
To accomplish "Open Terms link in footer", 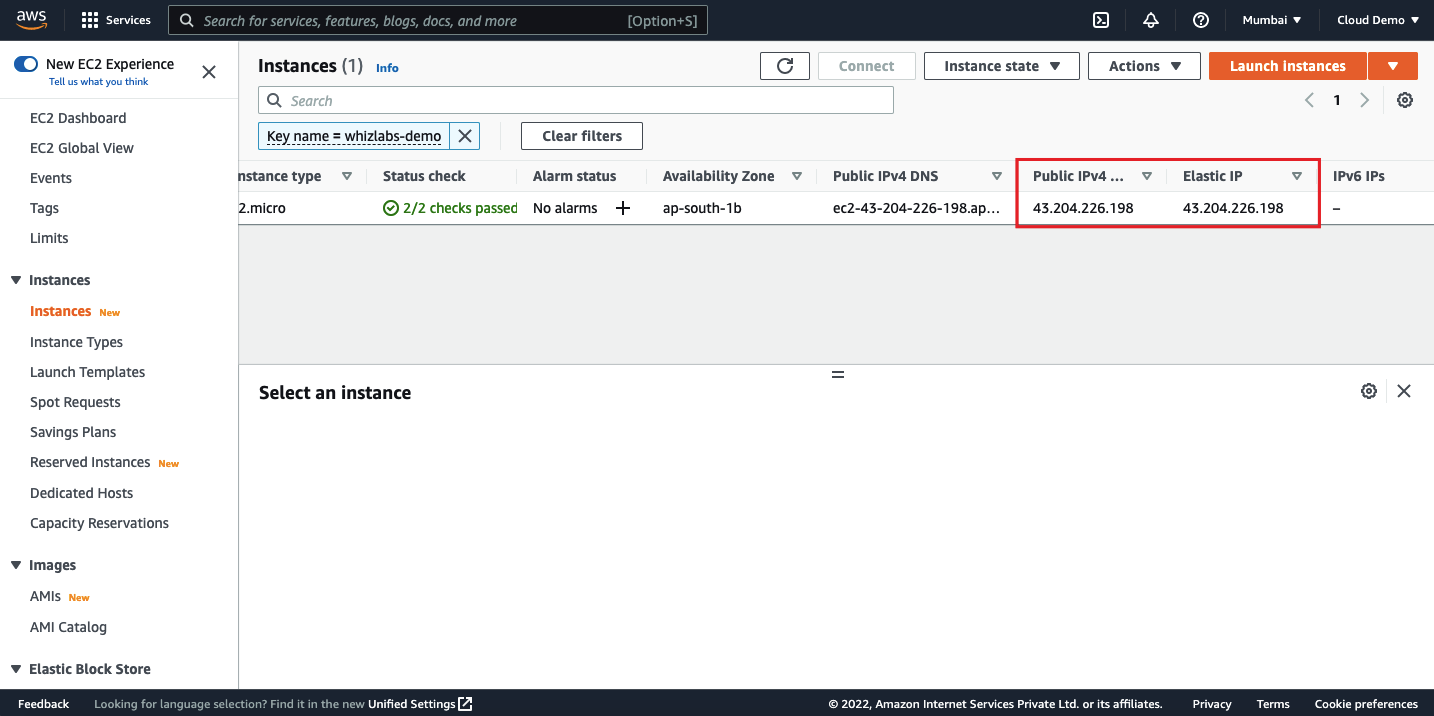I will (x=1273, y=704).
